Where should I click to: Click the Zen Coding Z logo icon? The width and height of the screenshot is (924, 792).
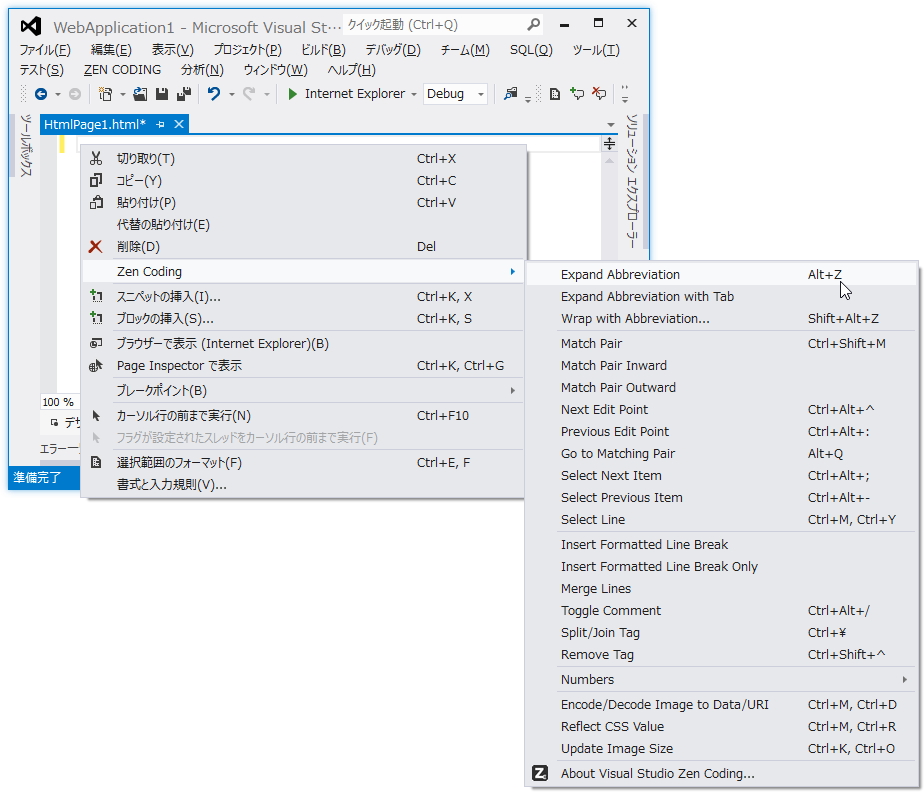(538, 773)
